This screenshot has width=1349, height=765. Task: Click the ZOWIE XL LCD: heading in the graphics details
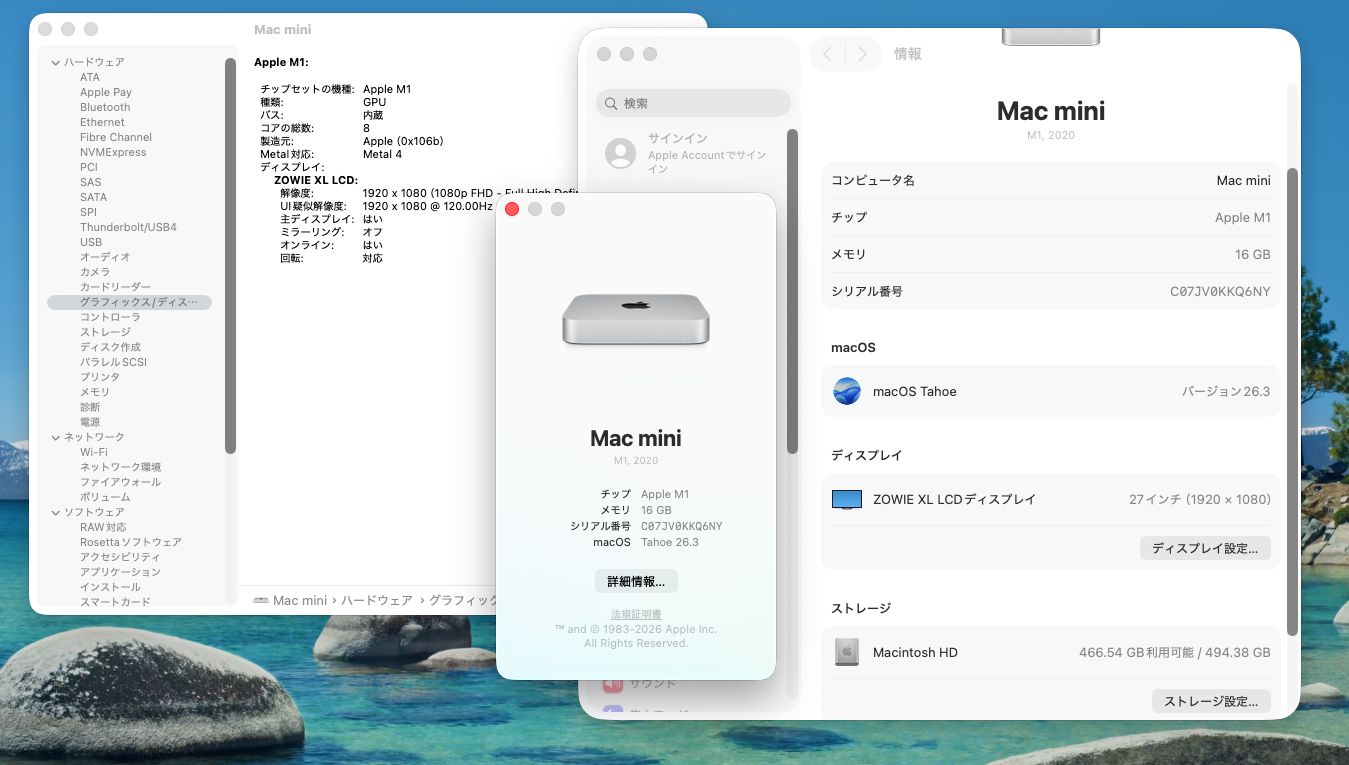pos(316,180)
